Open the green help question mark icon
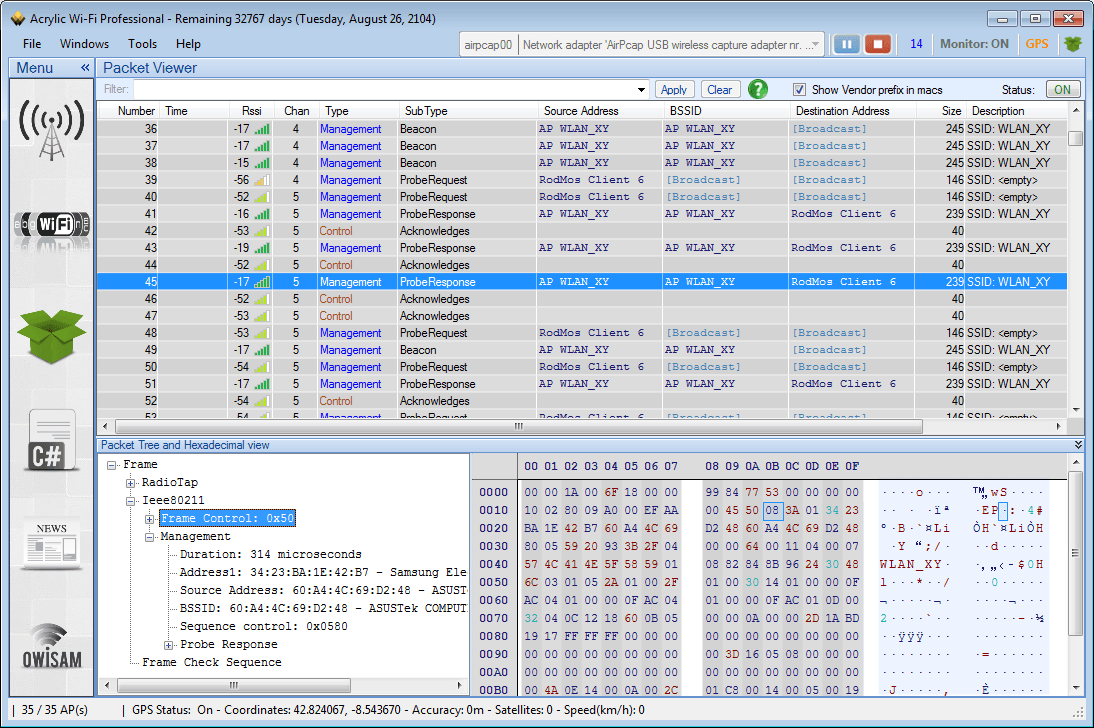1094x728 pixels. (x=758, y=89)
